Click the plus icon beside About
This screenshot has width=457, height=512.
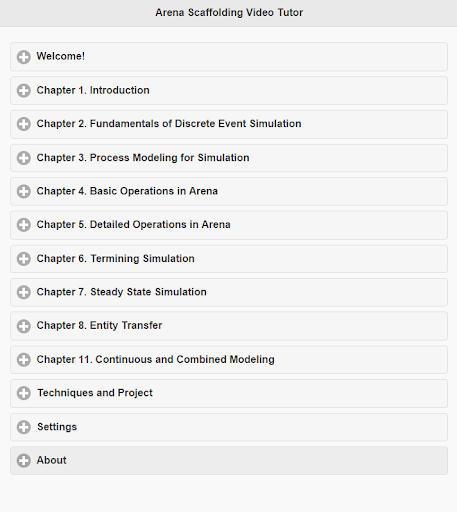click(x=24, y=461)
